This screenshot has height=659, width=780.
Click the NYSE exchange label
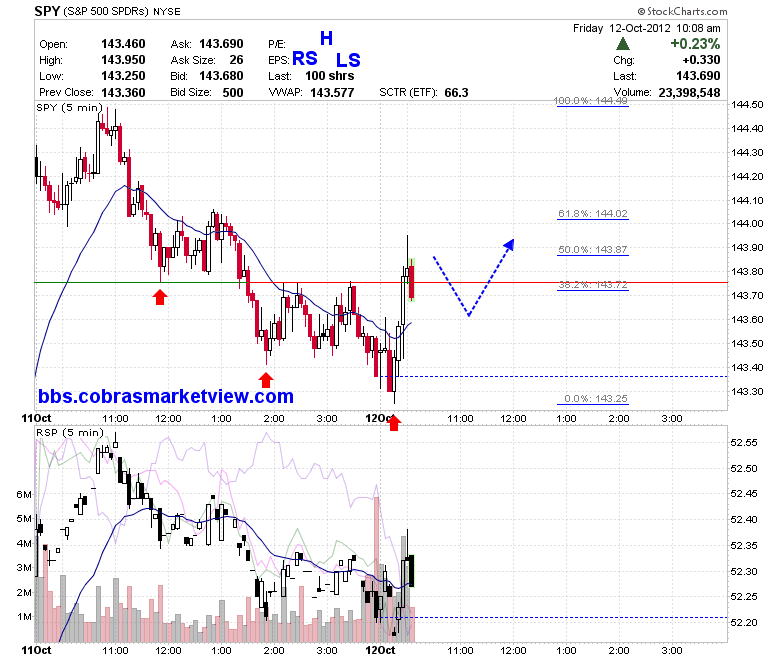point(167,11)
